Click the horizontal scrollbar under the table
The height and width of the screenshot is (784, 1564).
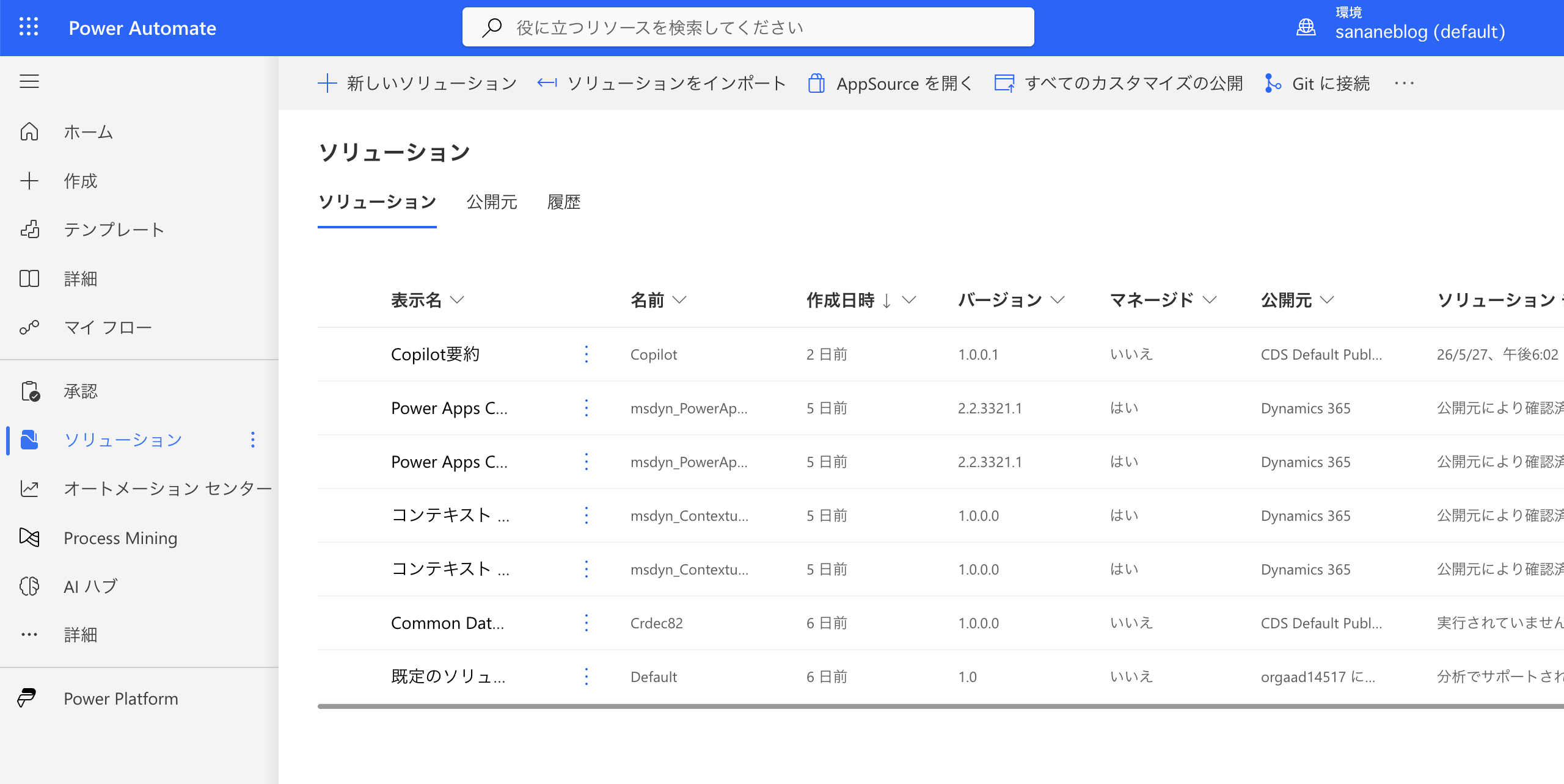coord(941,706)
